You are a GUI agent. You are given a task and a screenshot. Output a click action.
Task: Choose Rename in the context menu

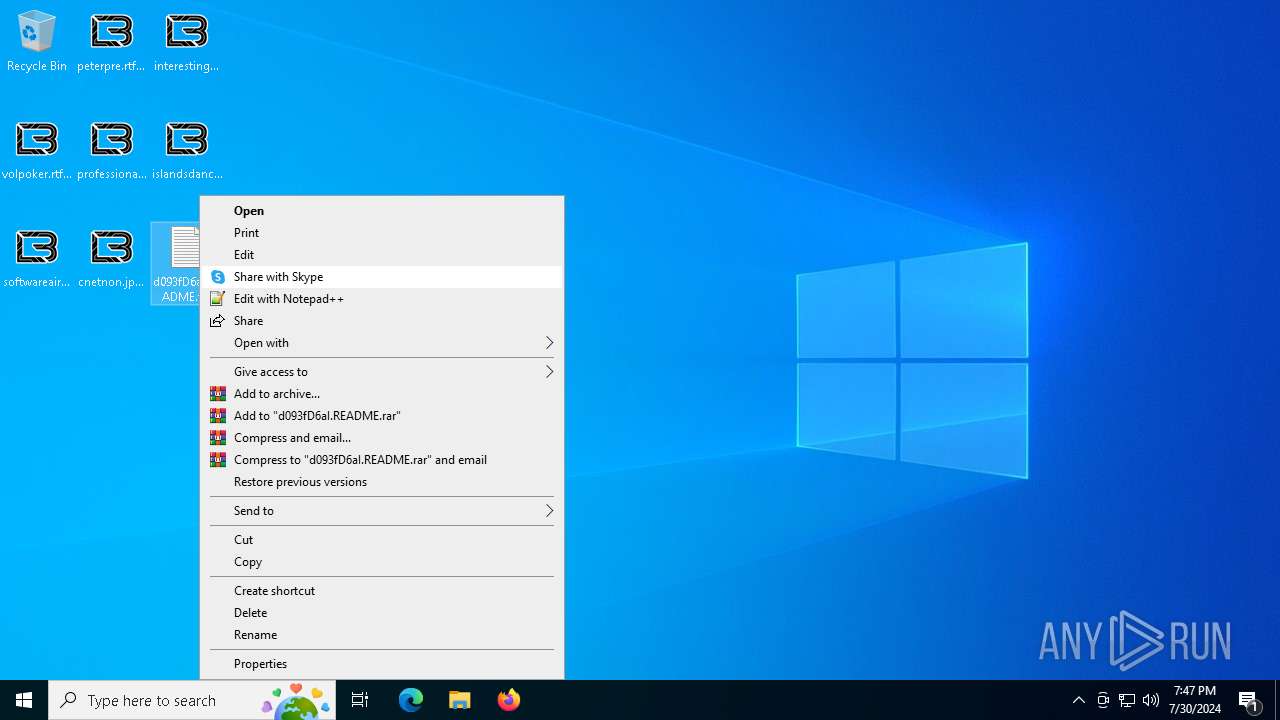tap(382, 635)
